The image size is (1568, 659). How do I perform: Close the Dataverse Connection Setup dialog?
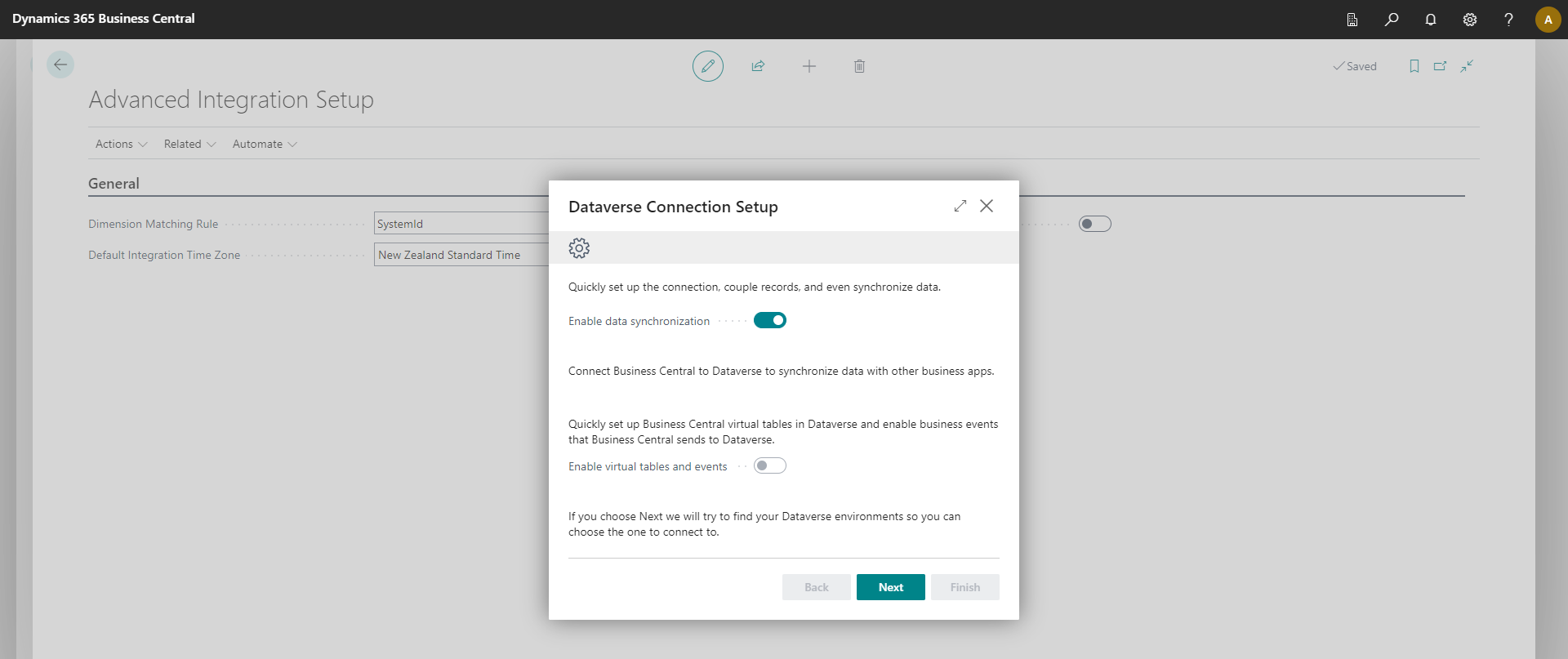pyautogui.click(x=987, y=206)
